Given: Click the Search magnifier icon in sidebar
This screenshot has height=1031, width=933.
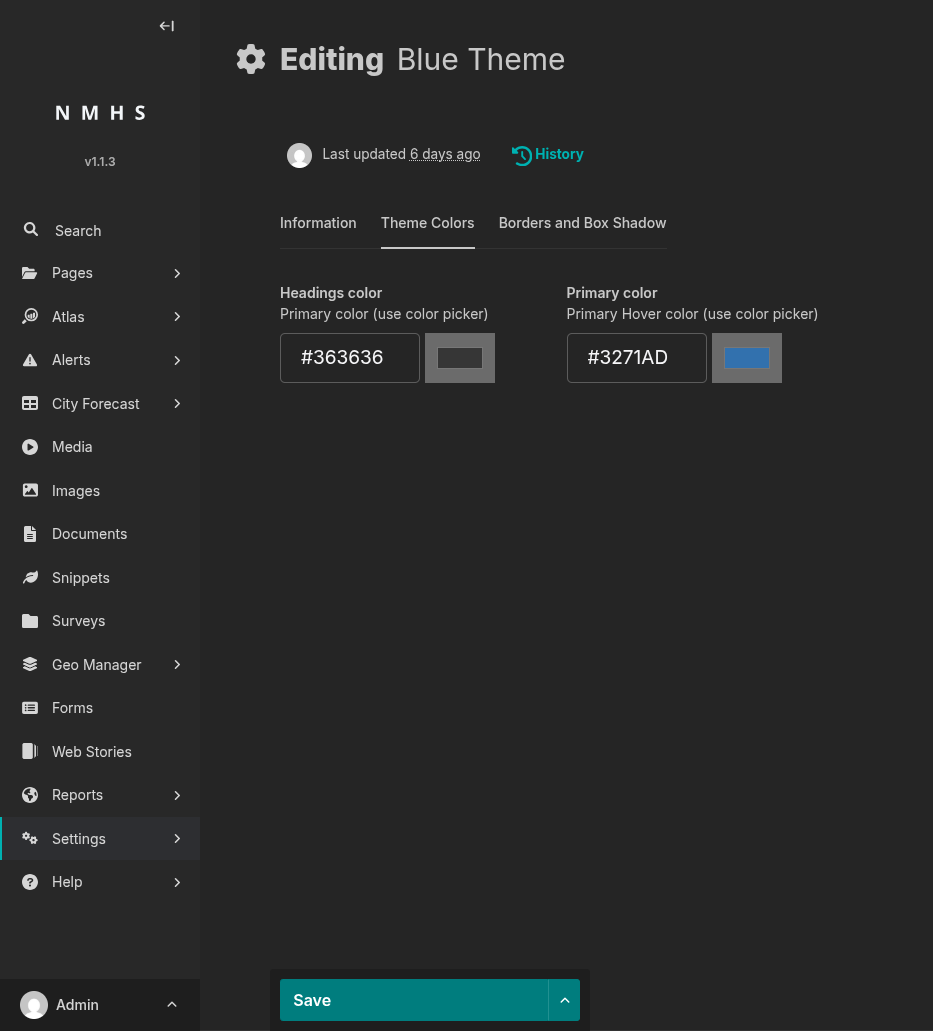Looking at the screenshot, I should (x=30, y=229).
